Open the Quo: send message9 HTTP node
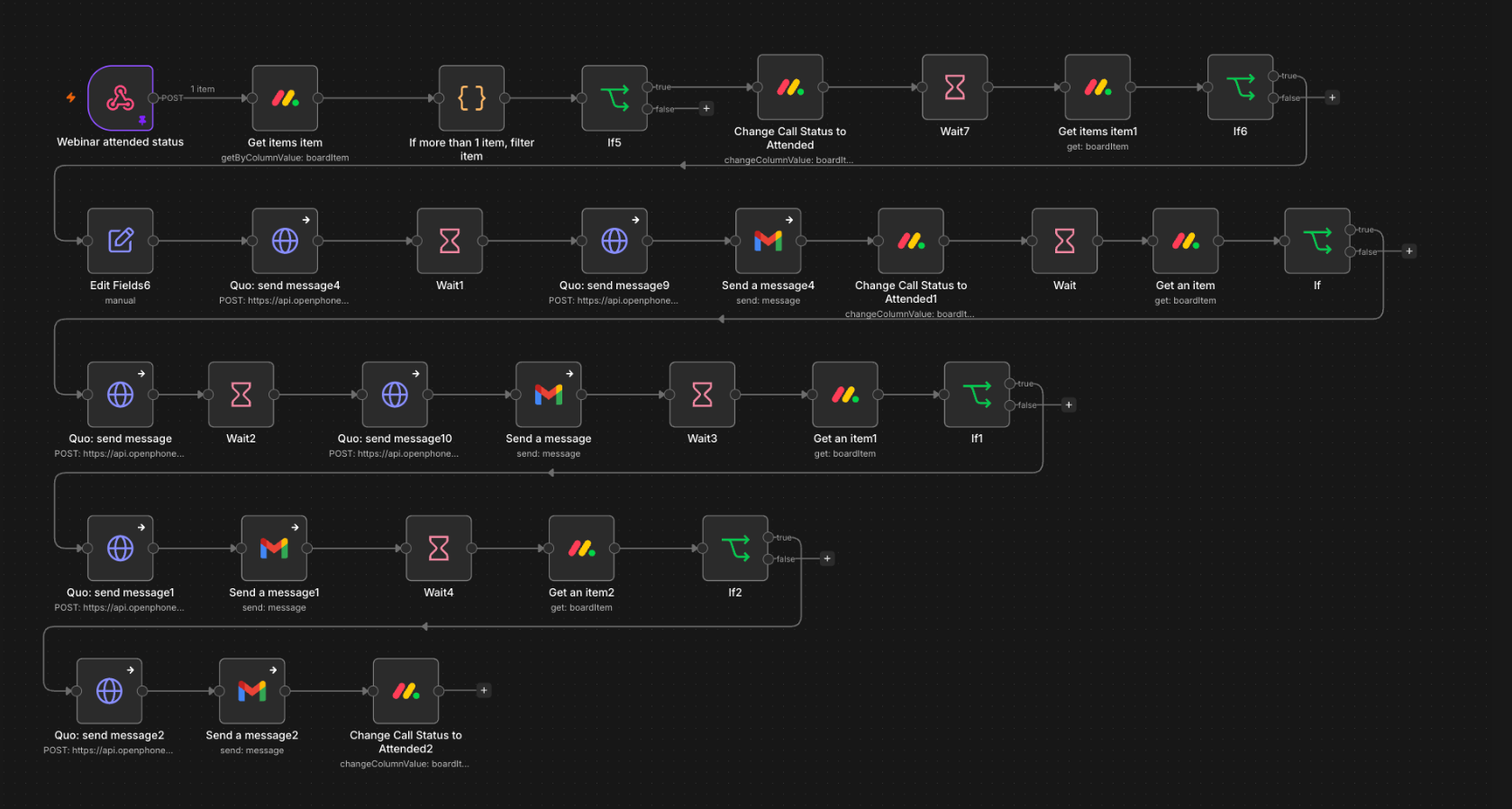This screenshot has height=809, width=1512. pyautogui.click(x=615, y=241)
